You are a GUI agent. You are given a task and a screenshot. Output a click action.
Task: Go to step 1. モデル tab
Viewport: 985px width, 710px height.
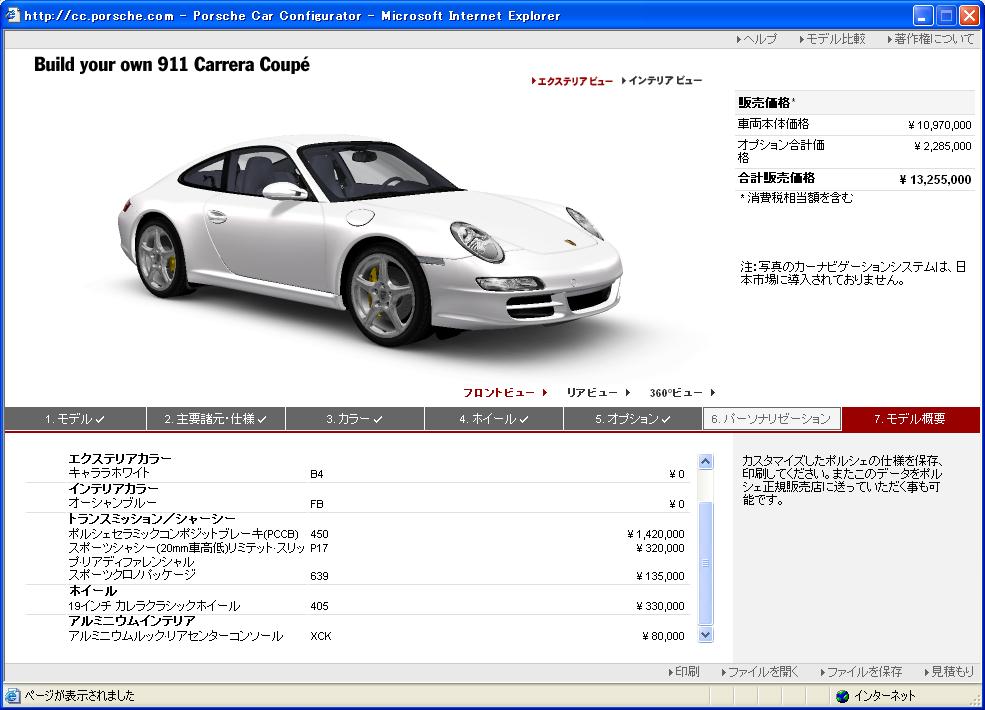click(75, 419)
